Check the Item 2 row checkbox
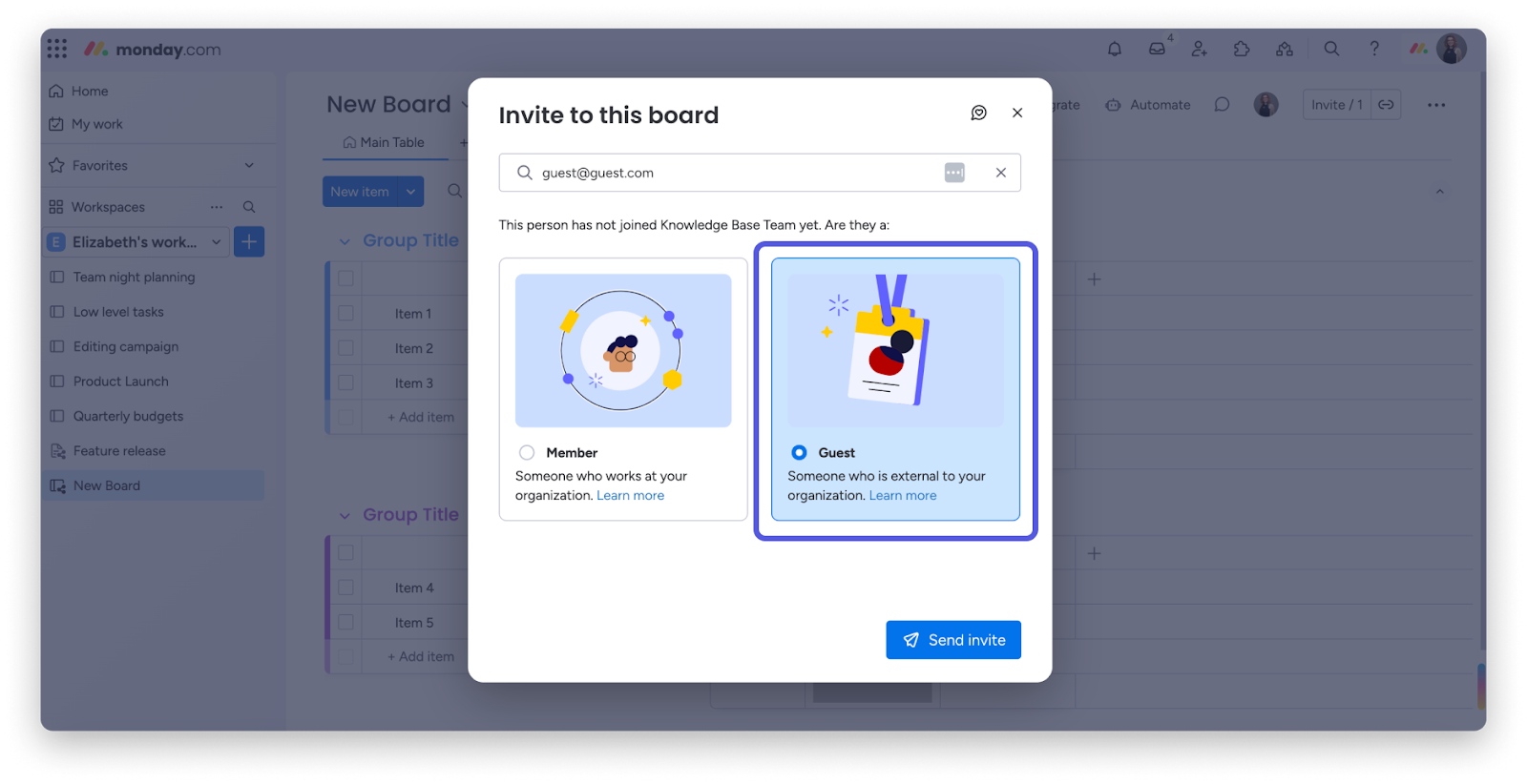Screen dimensions: 1527x784 [345, 348]
